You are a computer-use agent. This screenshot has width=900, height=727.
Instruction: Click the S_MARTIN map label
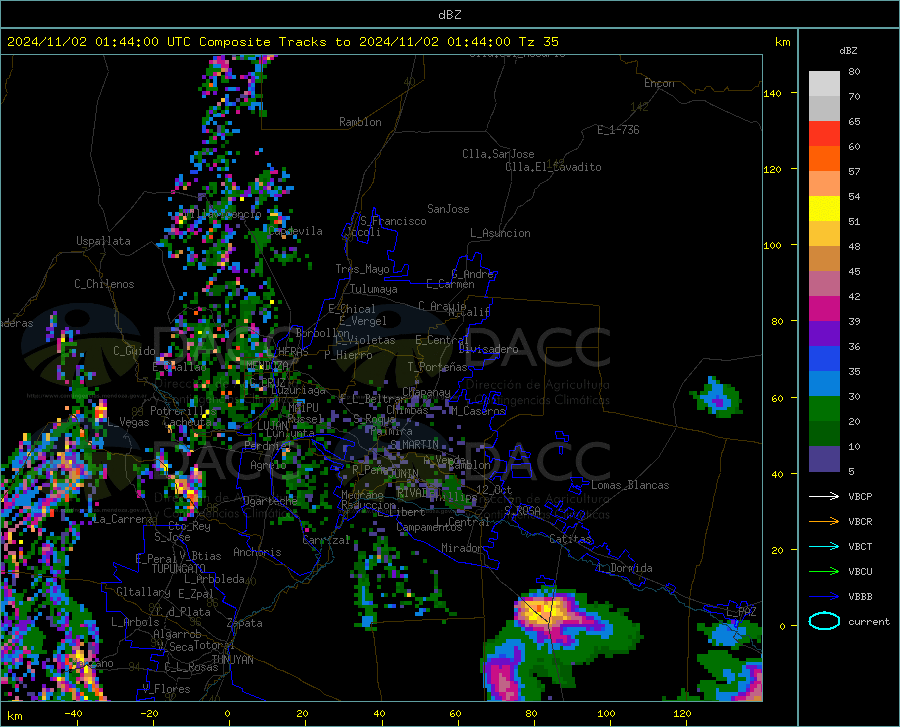(414, 445)
